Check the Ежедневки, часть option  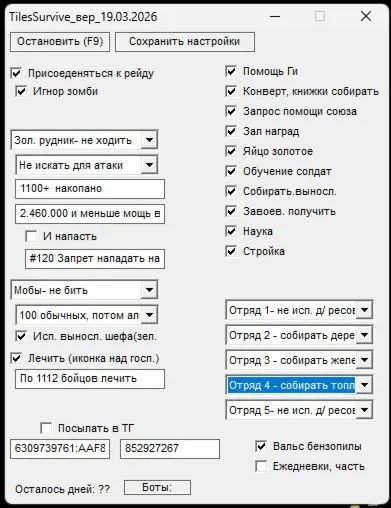(261, 466)
